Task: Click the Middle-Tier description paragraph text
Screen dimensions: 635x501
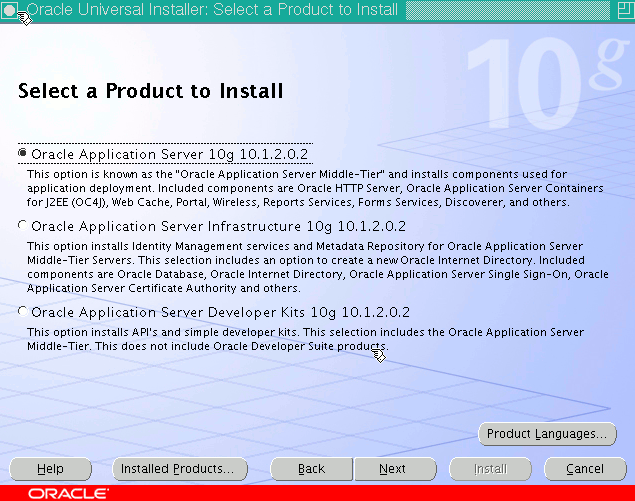Action: pyautogui.click(x=315, y=188)
